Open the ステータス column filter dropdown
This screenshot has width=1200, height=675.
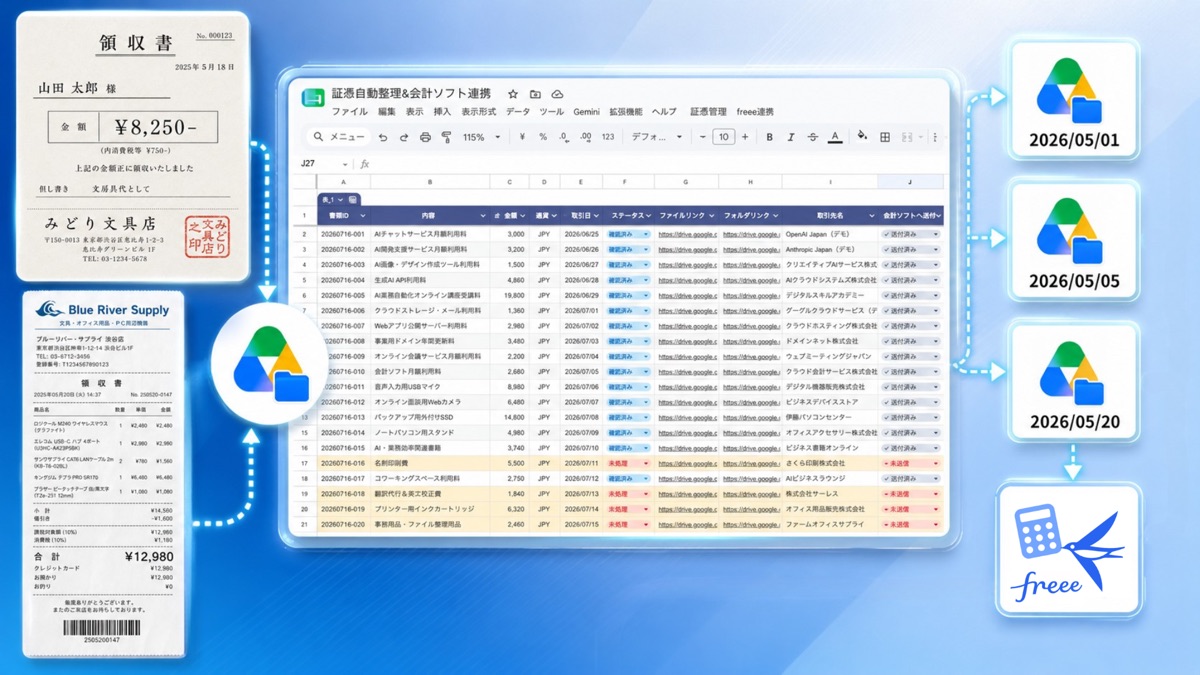tap(651, 216)
